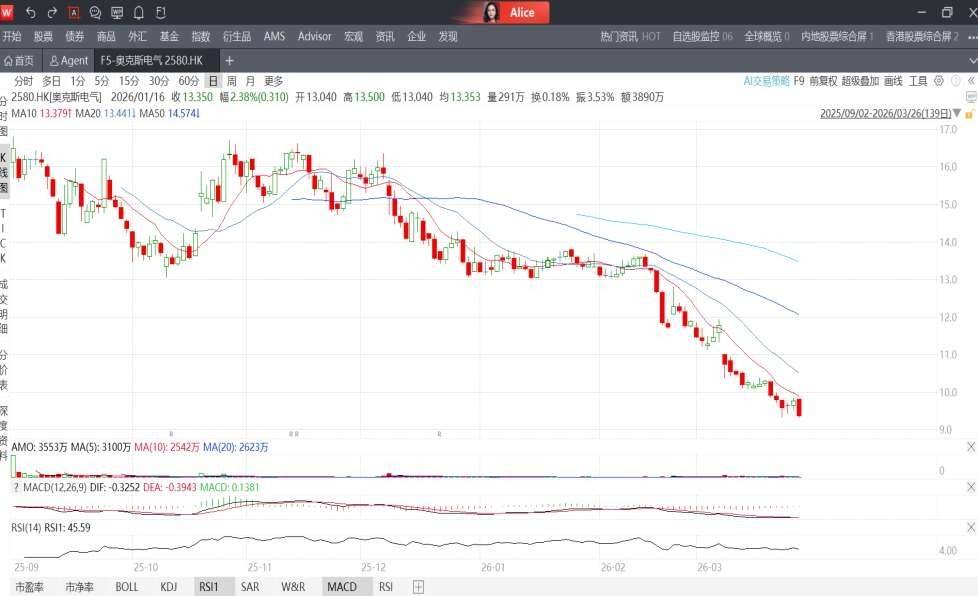Viewport: 978px width, 596px height.
Task: Open chart settings gear icon
Action: 940,81
